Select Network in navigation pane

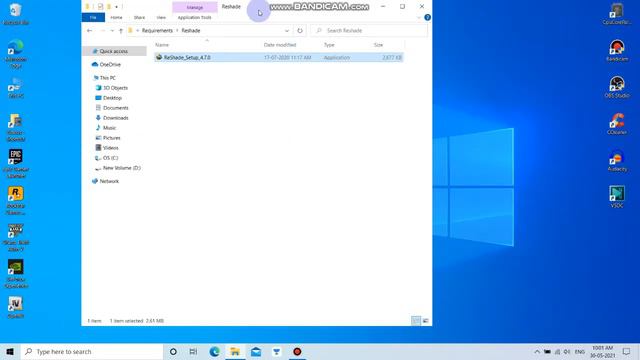point(109,181)
